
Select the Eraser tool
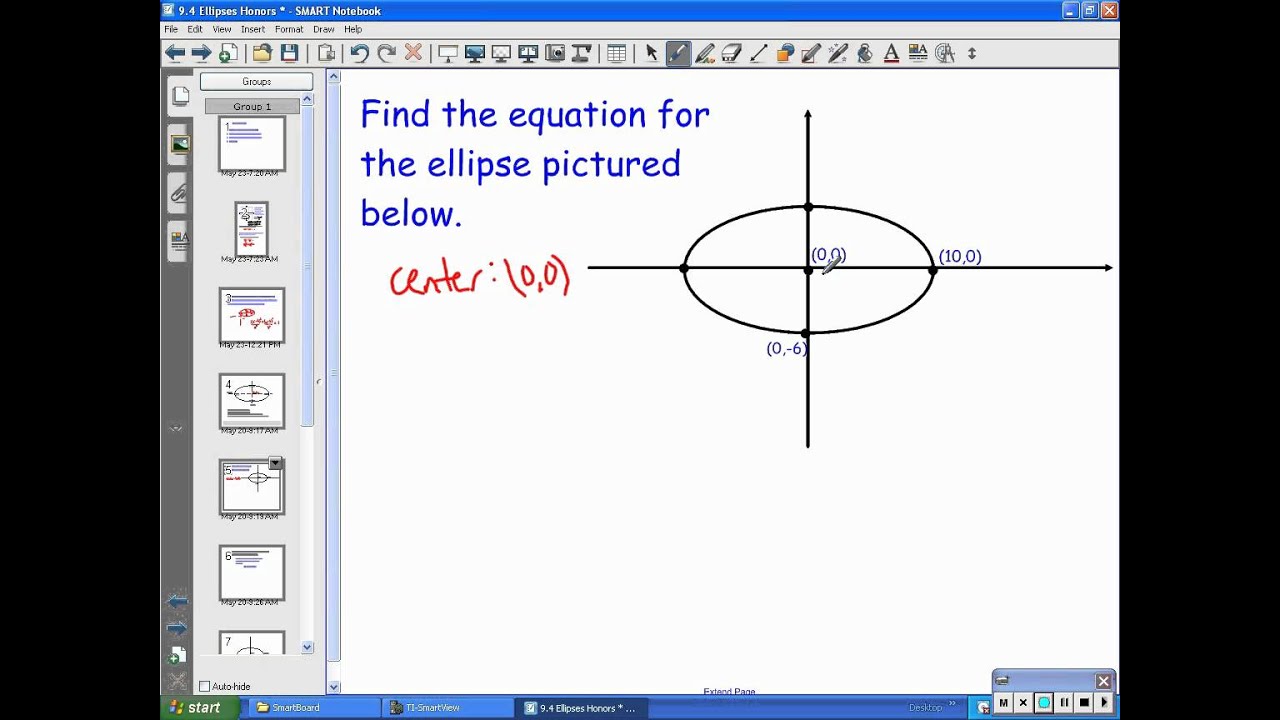(x=731, y=53)
